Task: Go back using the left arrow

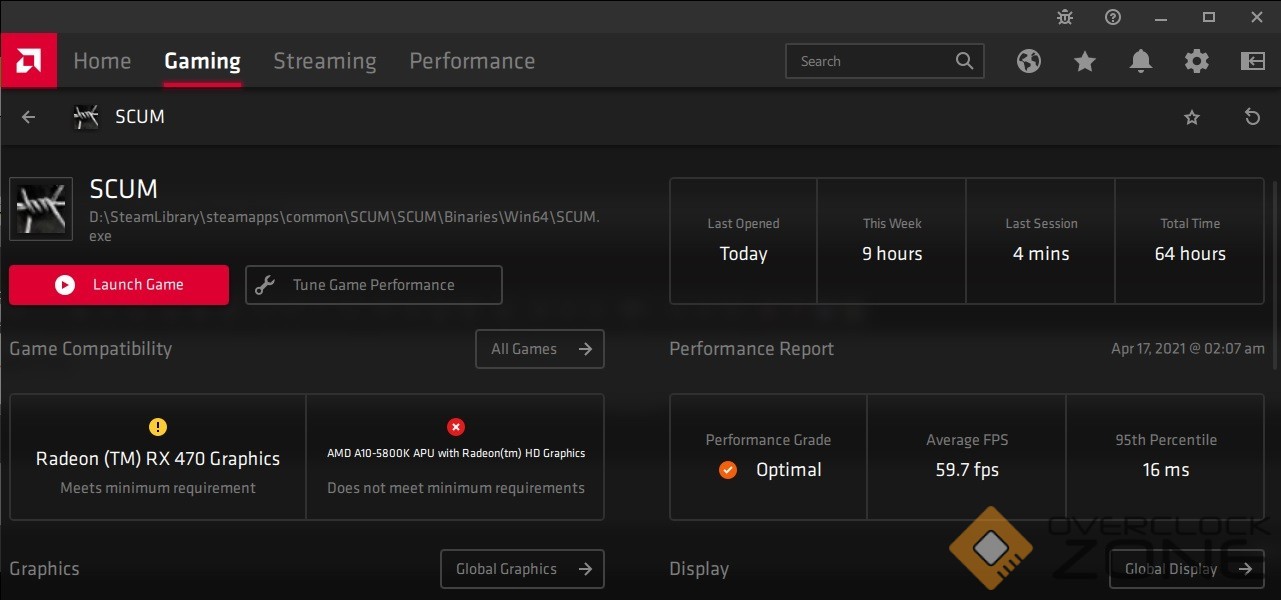Action: pyautogui.click(x=29, y=117)
